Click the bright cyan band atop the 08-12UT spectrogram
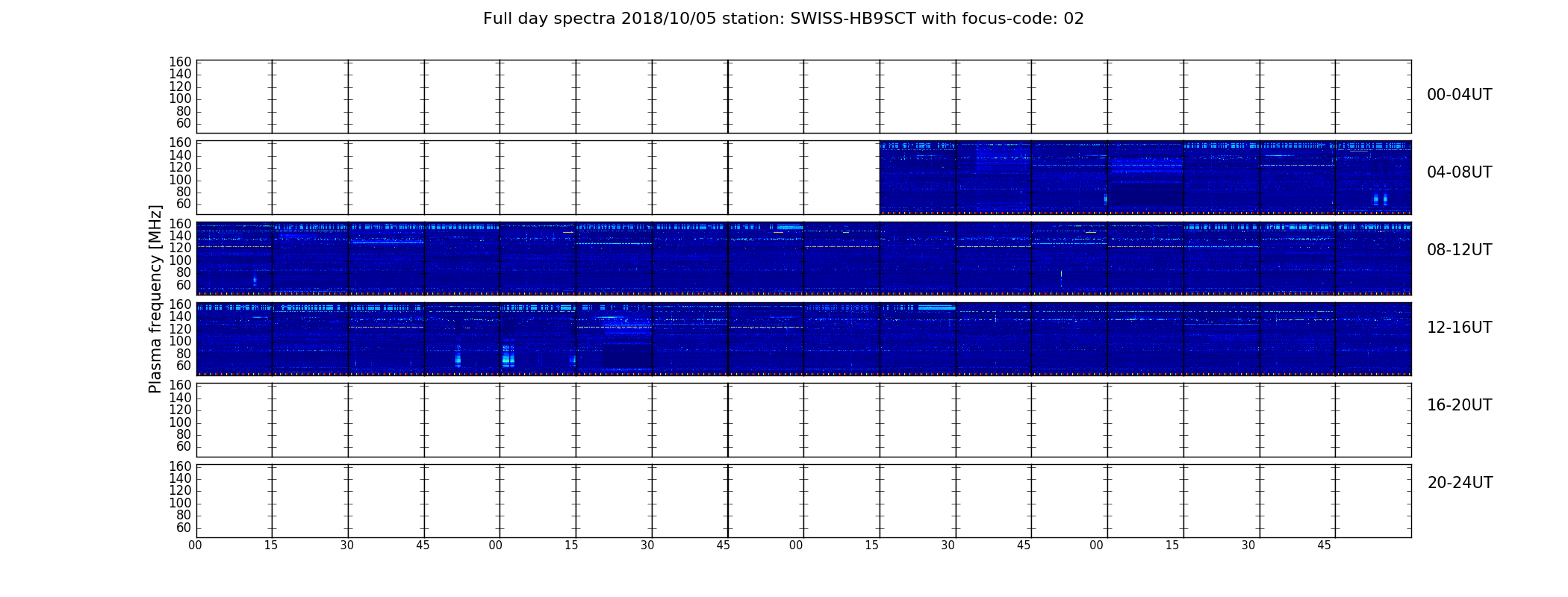This screenshot has width=1568, height=597. (x=790, y=227)
